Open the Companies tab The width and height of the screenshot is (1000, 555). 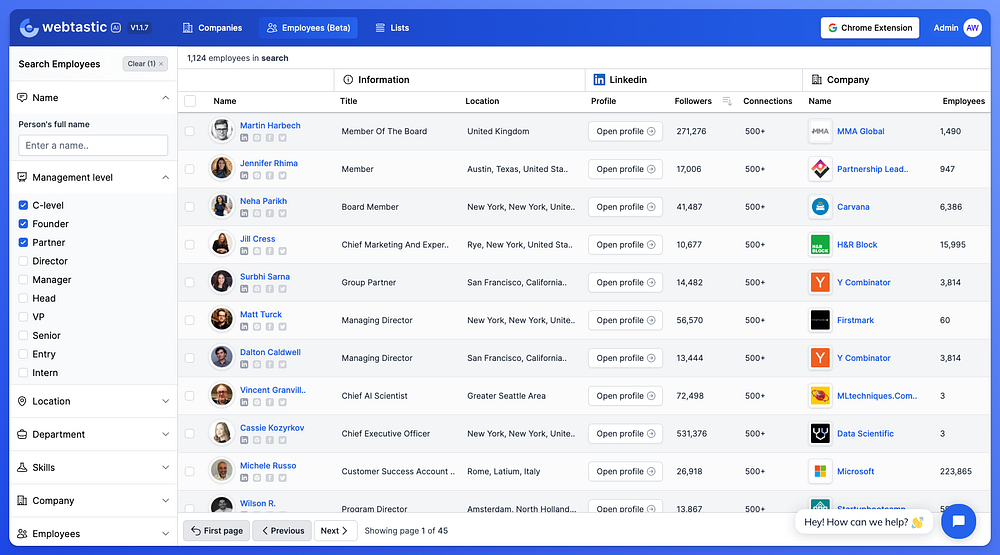pos(212,27)
